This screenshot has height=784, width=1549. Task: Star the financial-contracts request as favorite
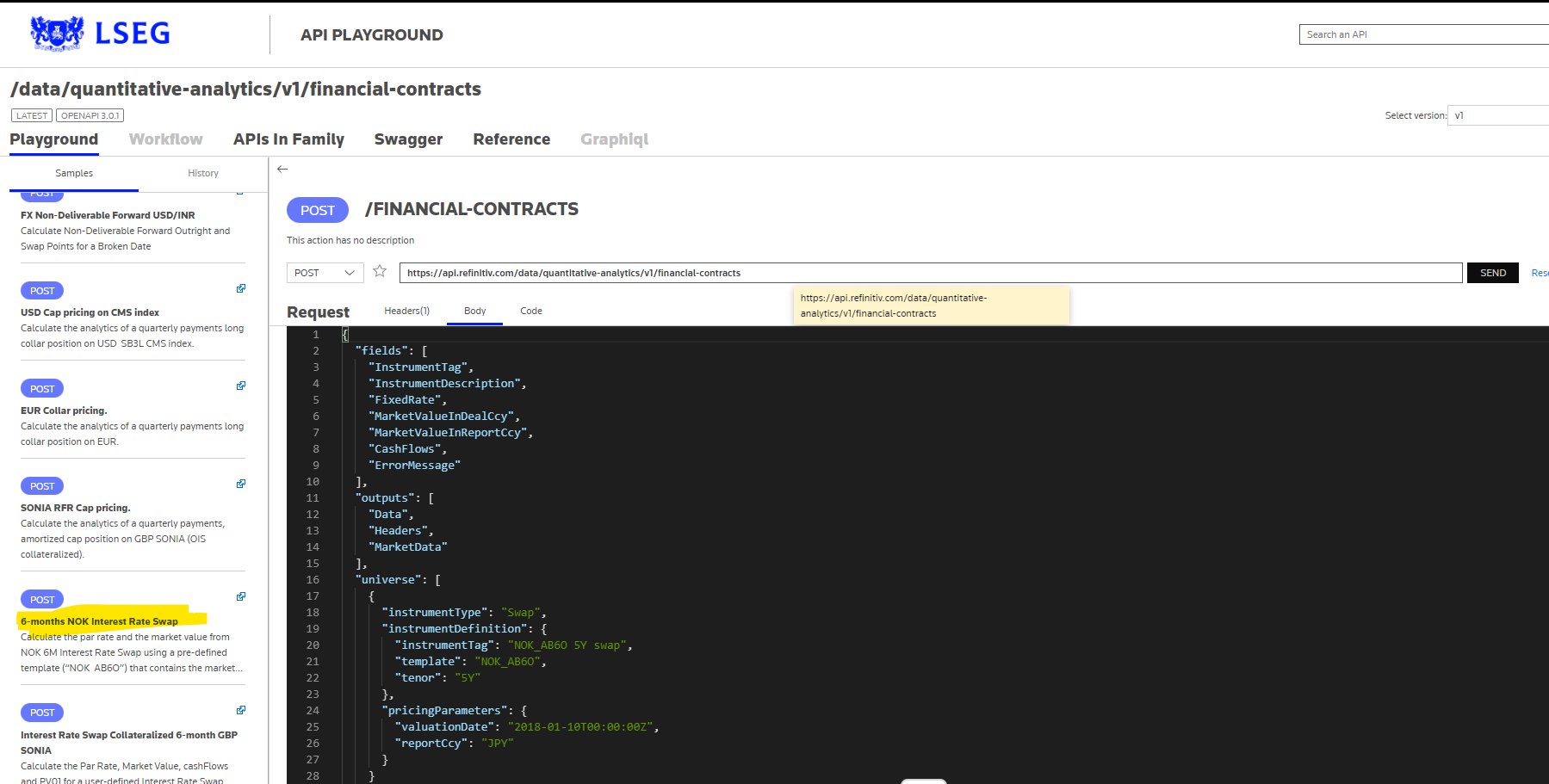pyautogui.click(x=380, y=271)
